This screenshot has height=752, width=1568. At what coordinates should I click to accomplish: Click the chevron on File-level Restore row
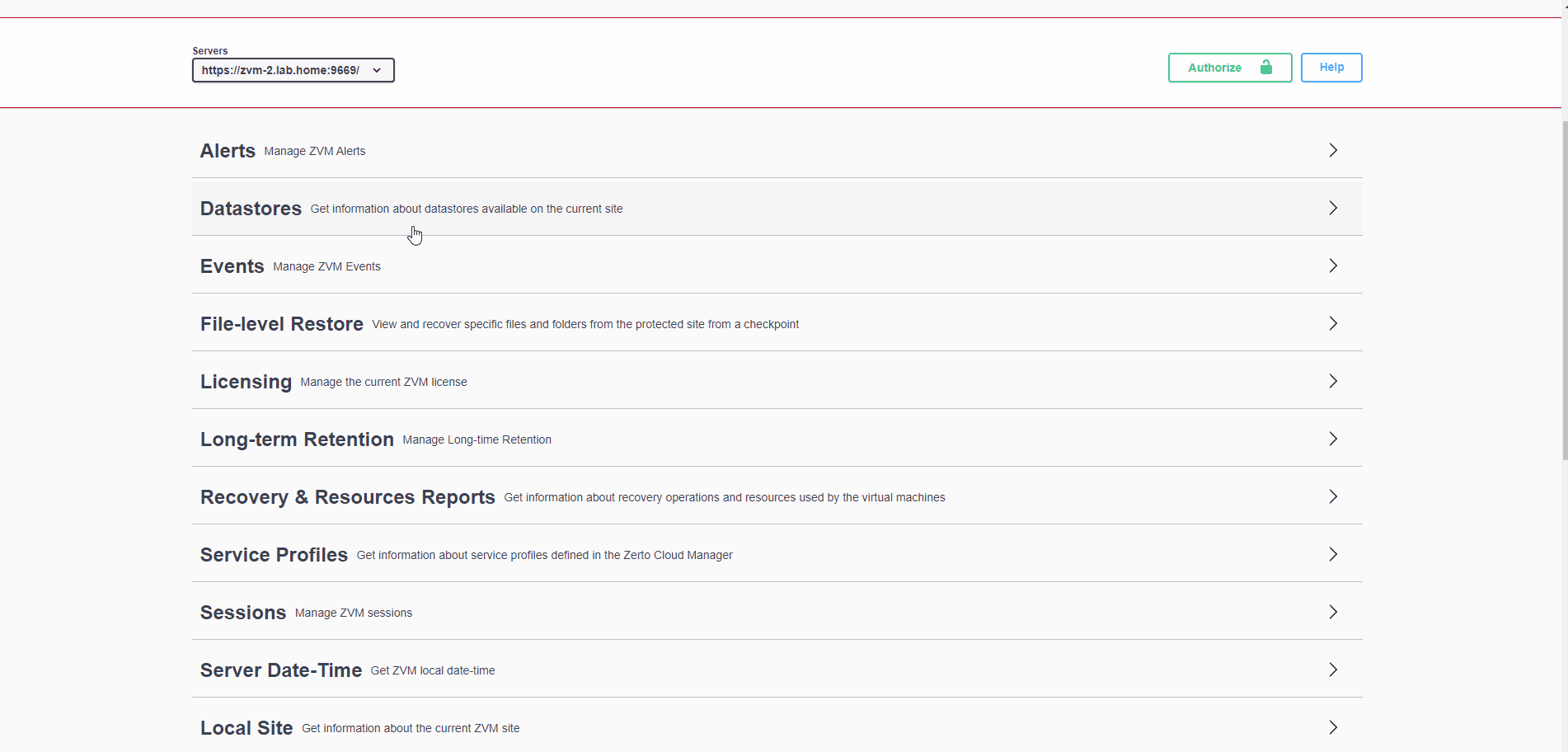[1332, 323]
